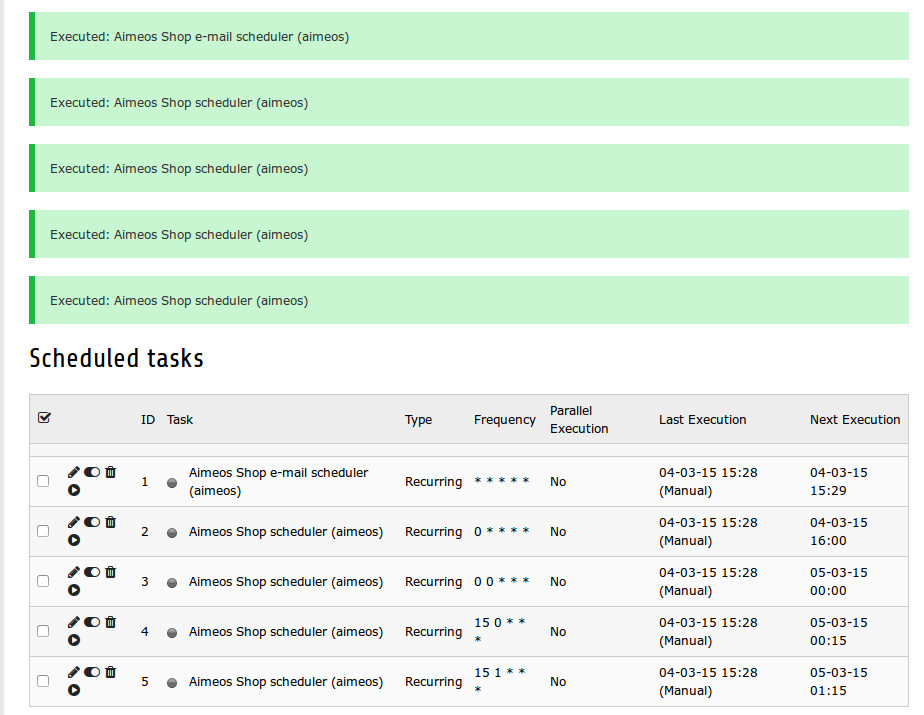Check the box next to task ID 5
The image size is (924, 715).
tap(43, 681)
